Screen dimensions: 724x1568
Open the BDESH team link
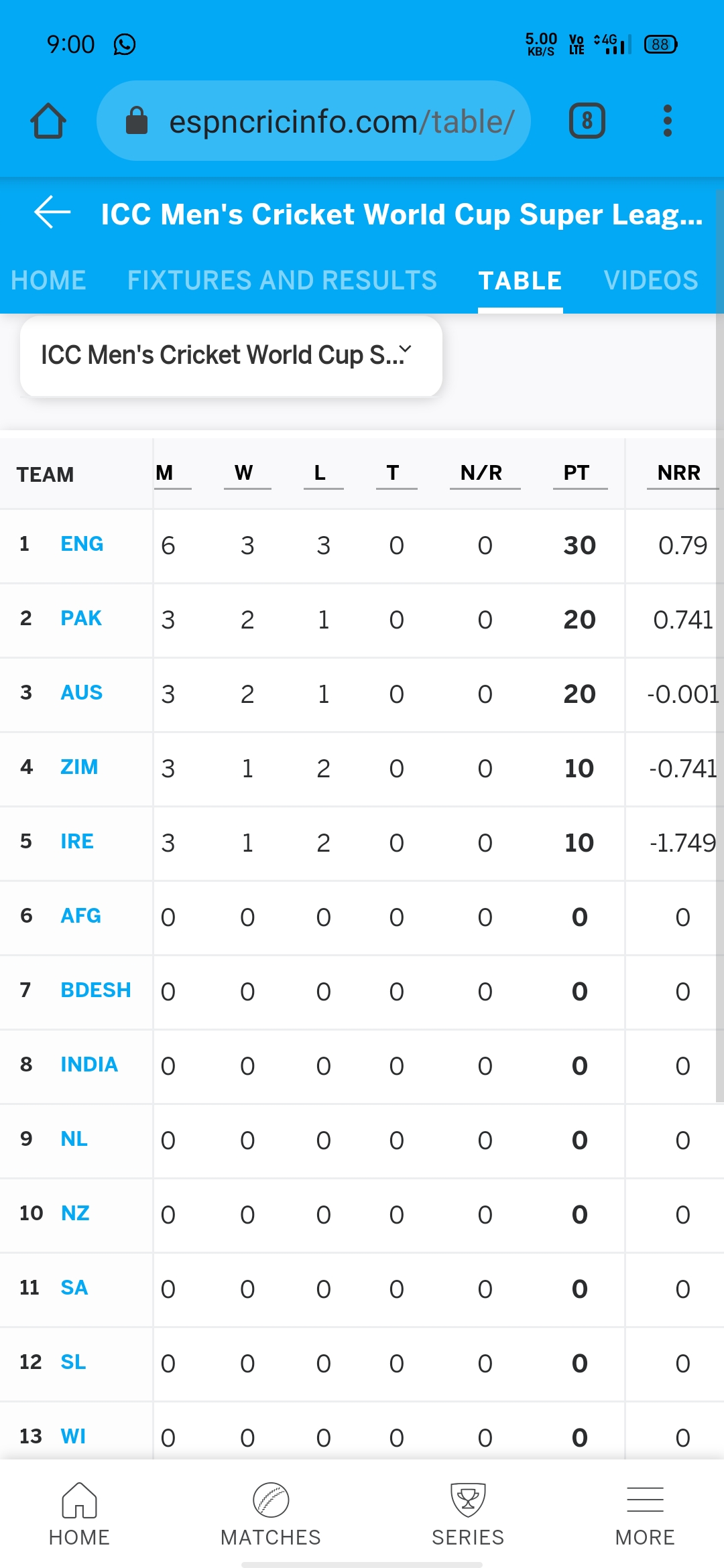tap(96, 990)
